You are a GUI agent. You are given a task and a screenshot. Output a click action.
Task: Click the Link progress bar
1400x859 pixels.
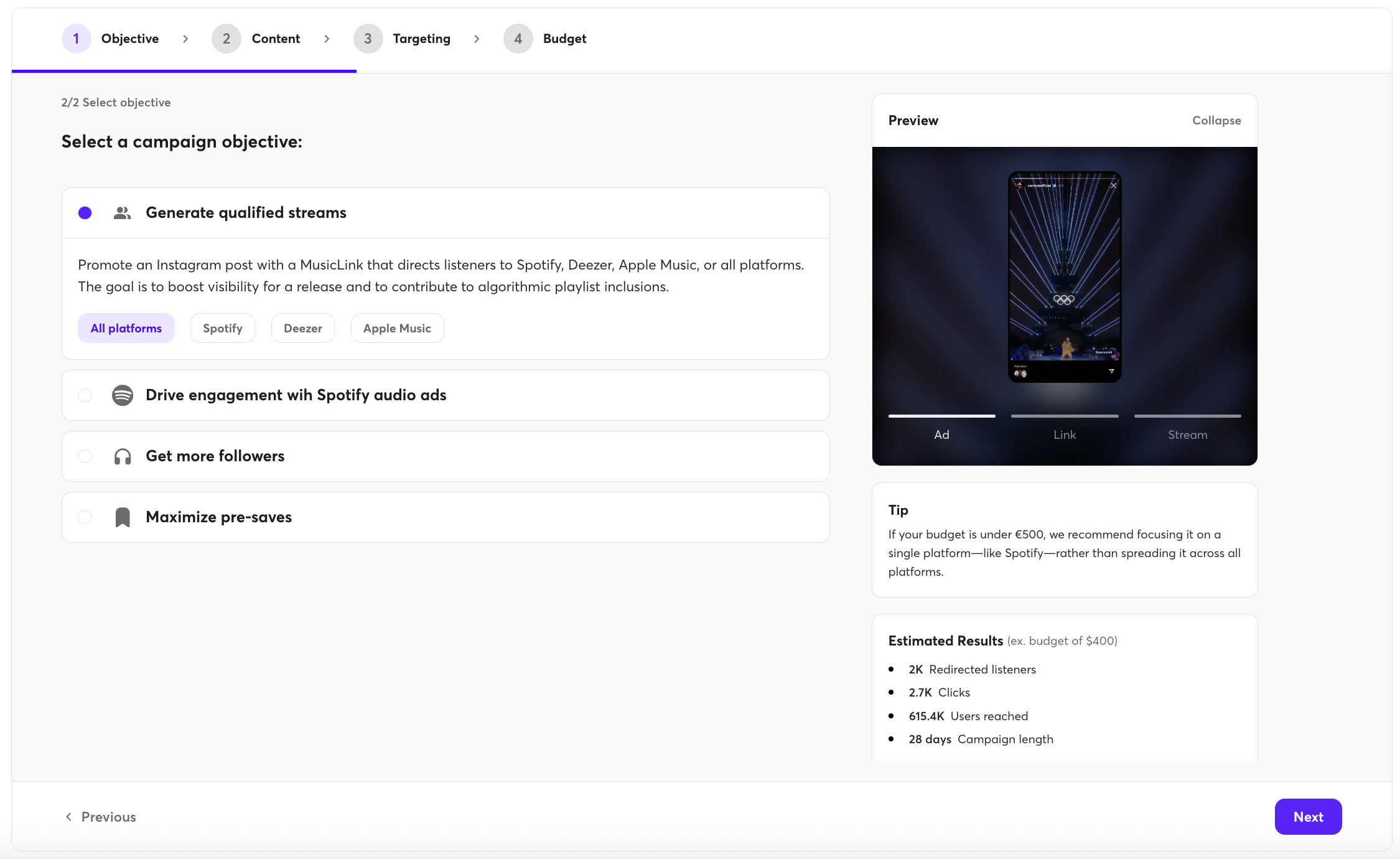point(1065,416)
